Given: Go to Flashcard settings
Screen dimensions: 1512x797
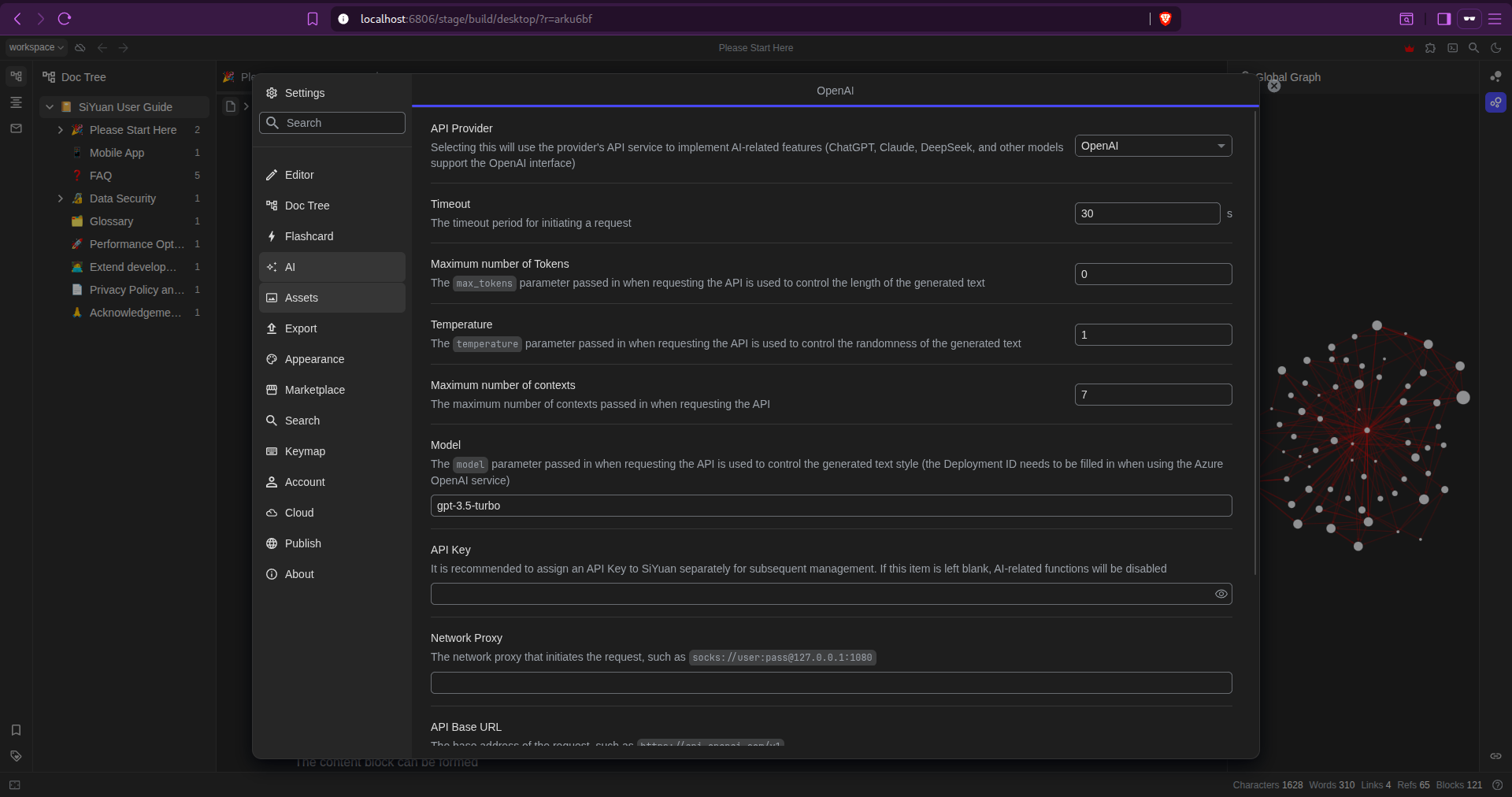Looking at the screenshot, I should (x=332, y=236).
